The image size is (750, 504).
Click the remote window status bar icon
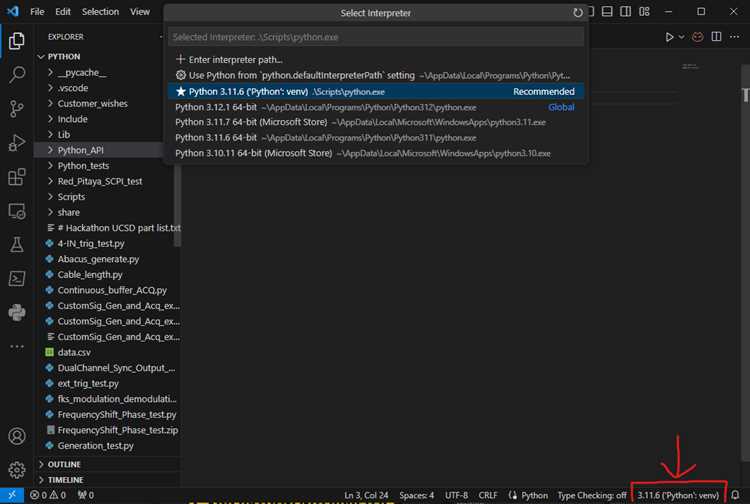click(x=12, y=495)
